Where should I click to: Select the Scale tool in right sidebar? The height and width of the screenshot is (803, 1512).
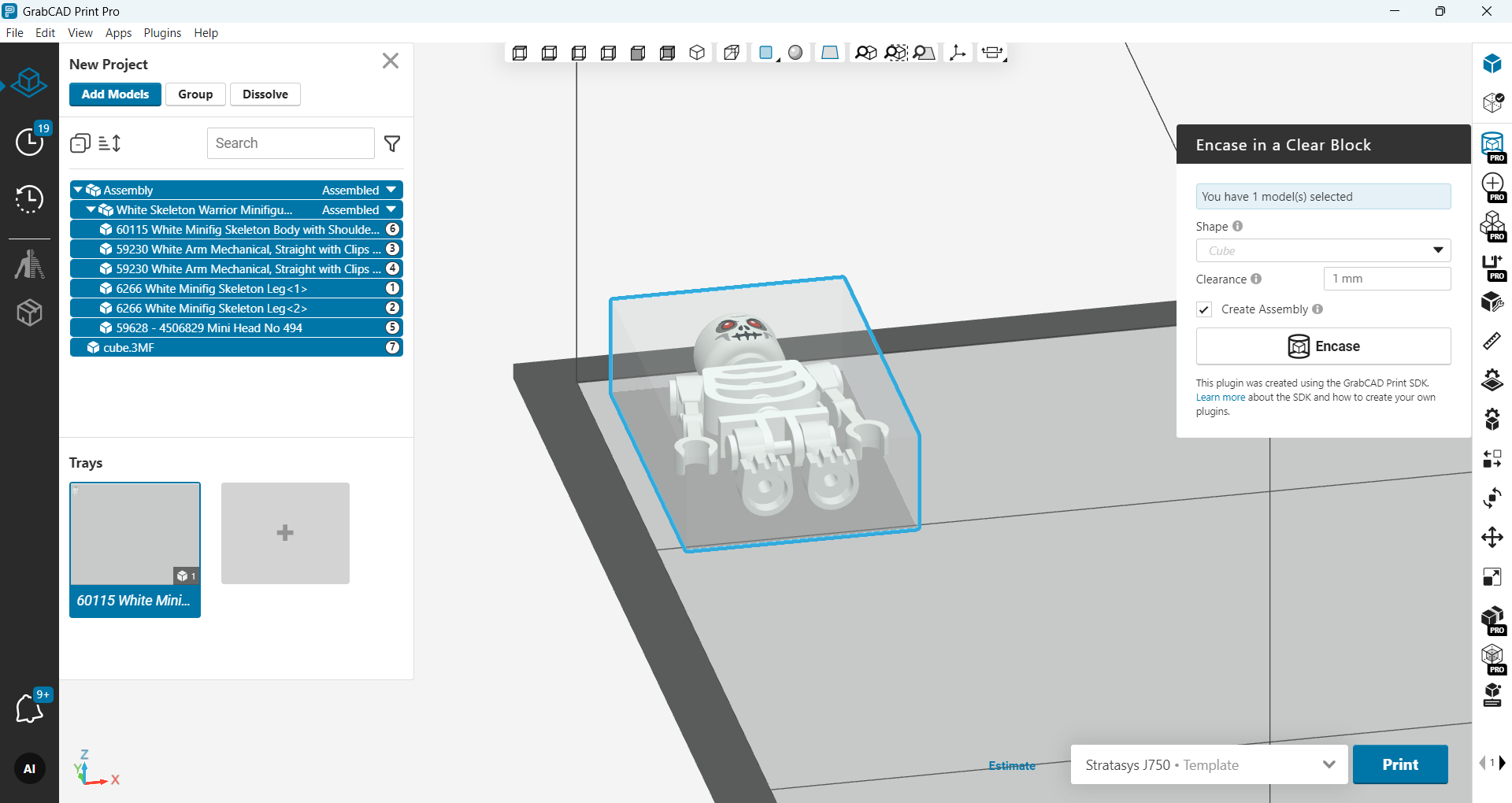coord(1492,577)
